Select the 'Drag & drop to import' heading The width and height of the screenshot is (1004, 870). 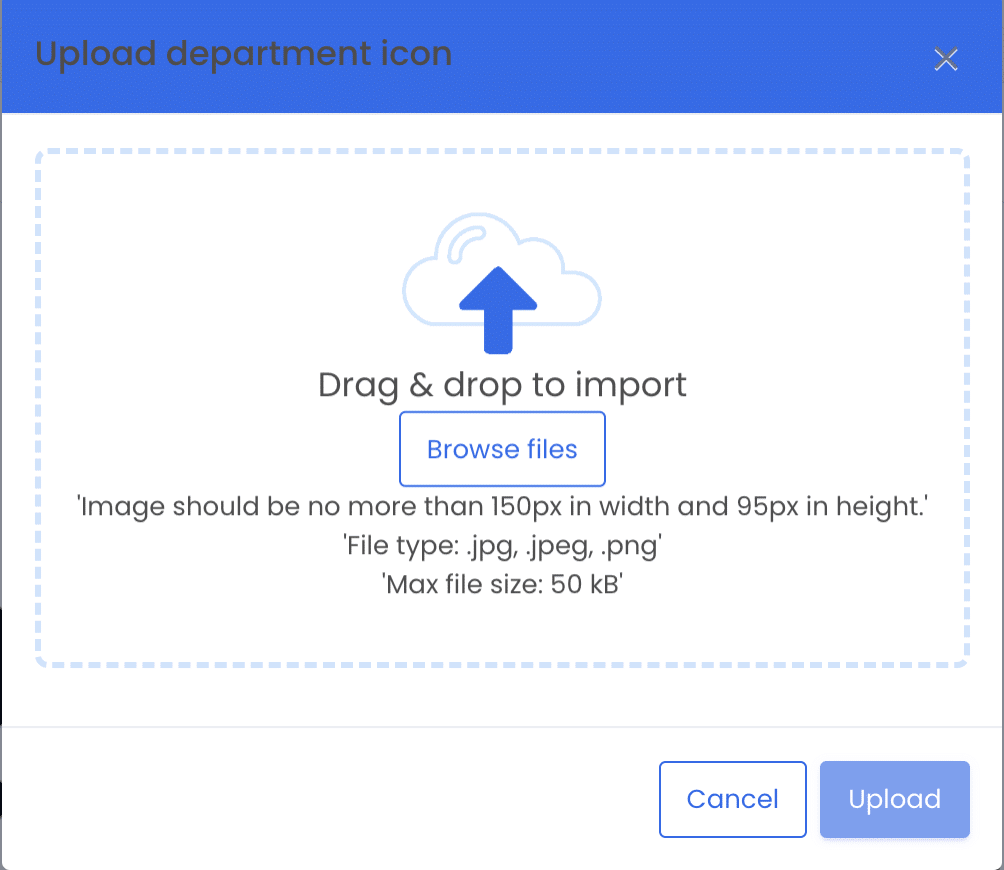(x=502, y=385)
